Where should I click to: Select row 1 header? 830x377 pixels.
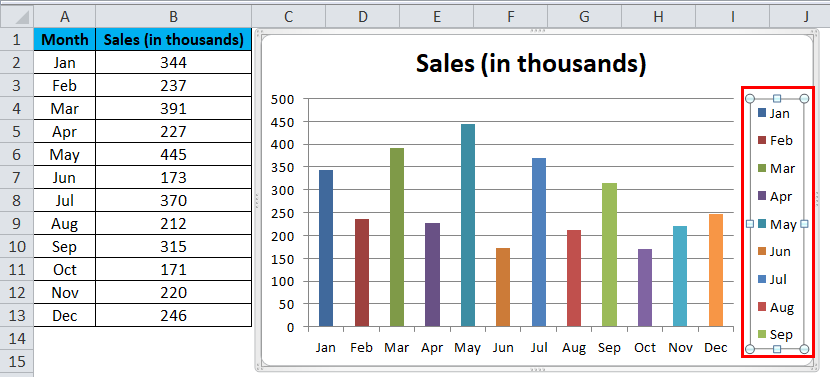(16, 40)
